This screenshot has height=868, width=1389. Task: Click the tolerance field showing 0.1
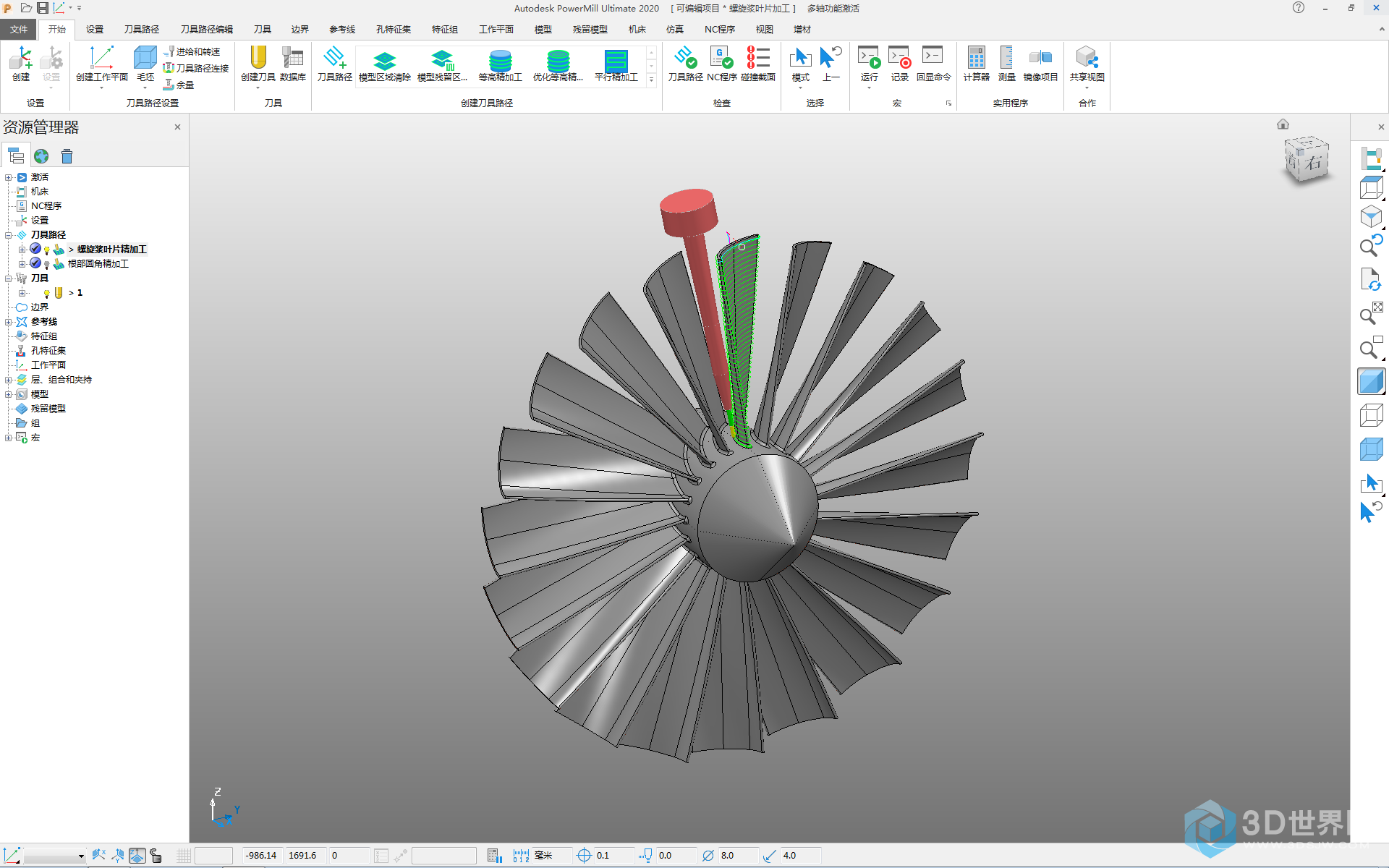coord(613,856)
